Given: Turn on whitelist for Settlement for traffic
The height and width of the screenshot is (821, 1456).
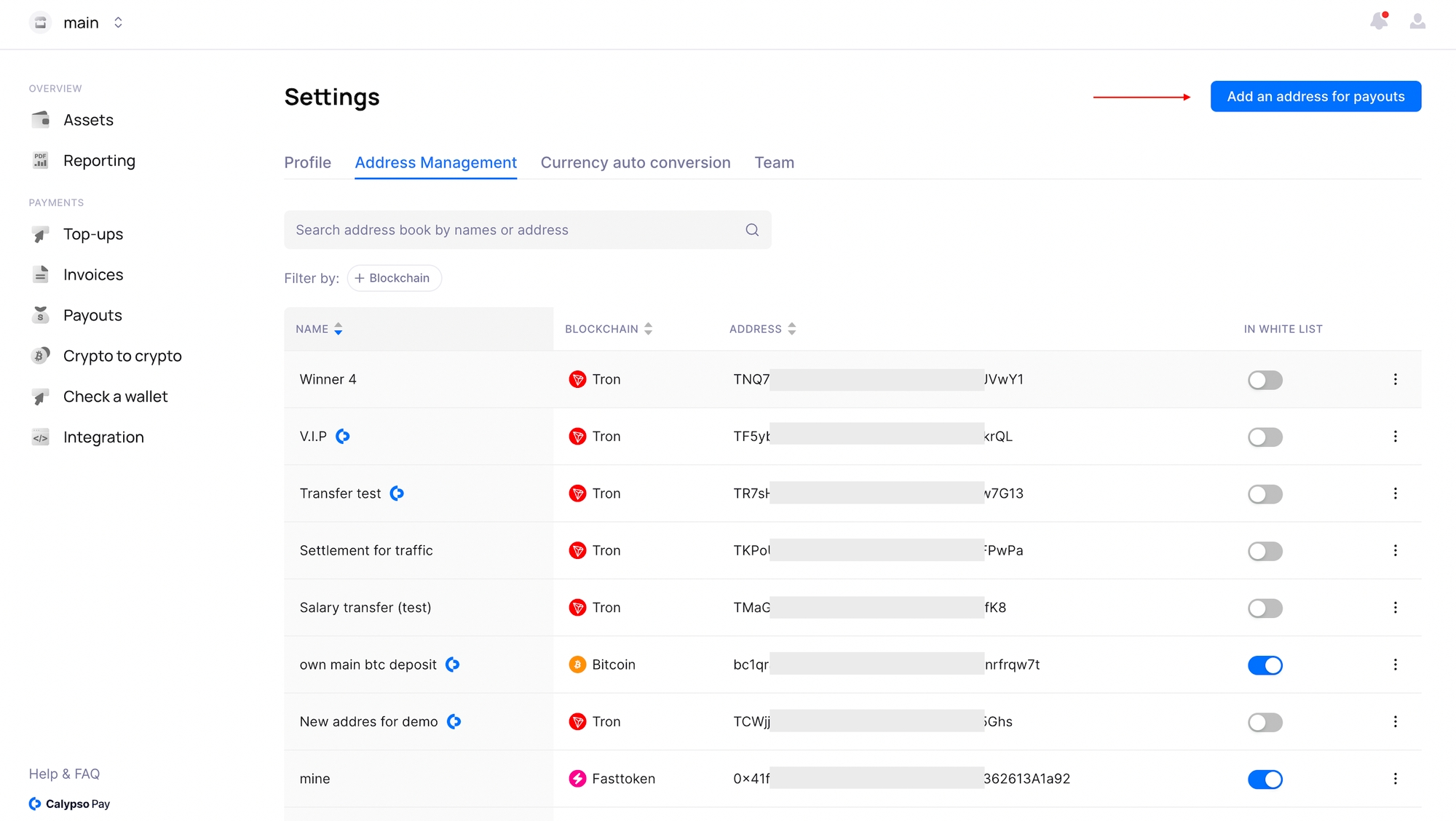Looking at the screenshot, I should 1265,551.
